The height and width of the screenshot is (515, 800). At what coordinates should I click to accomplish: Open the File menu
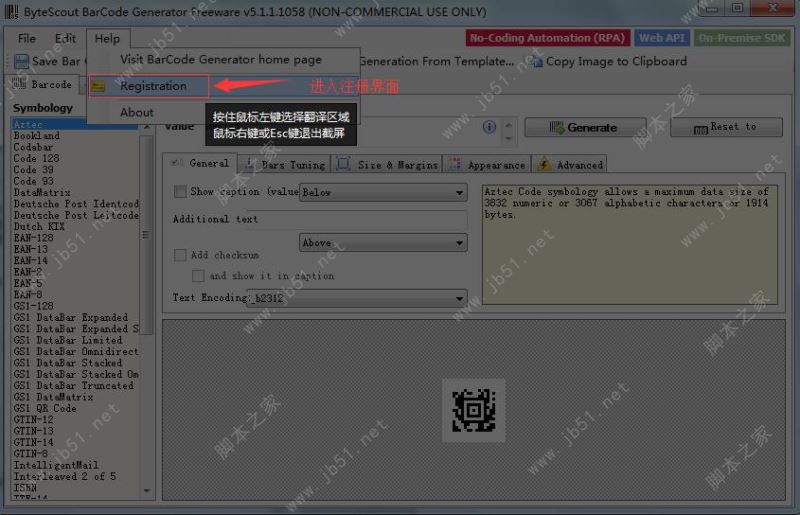click(27, 38)
